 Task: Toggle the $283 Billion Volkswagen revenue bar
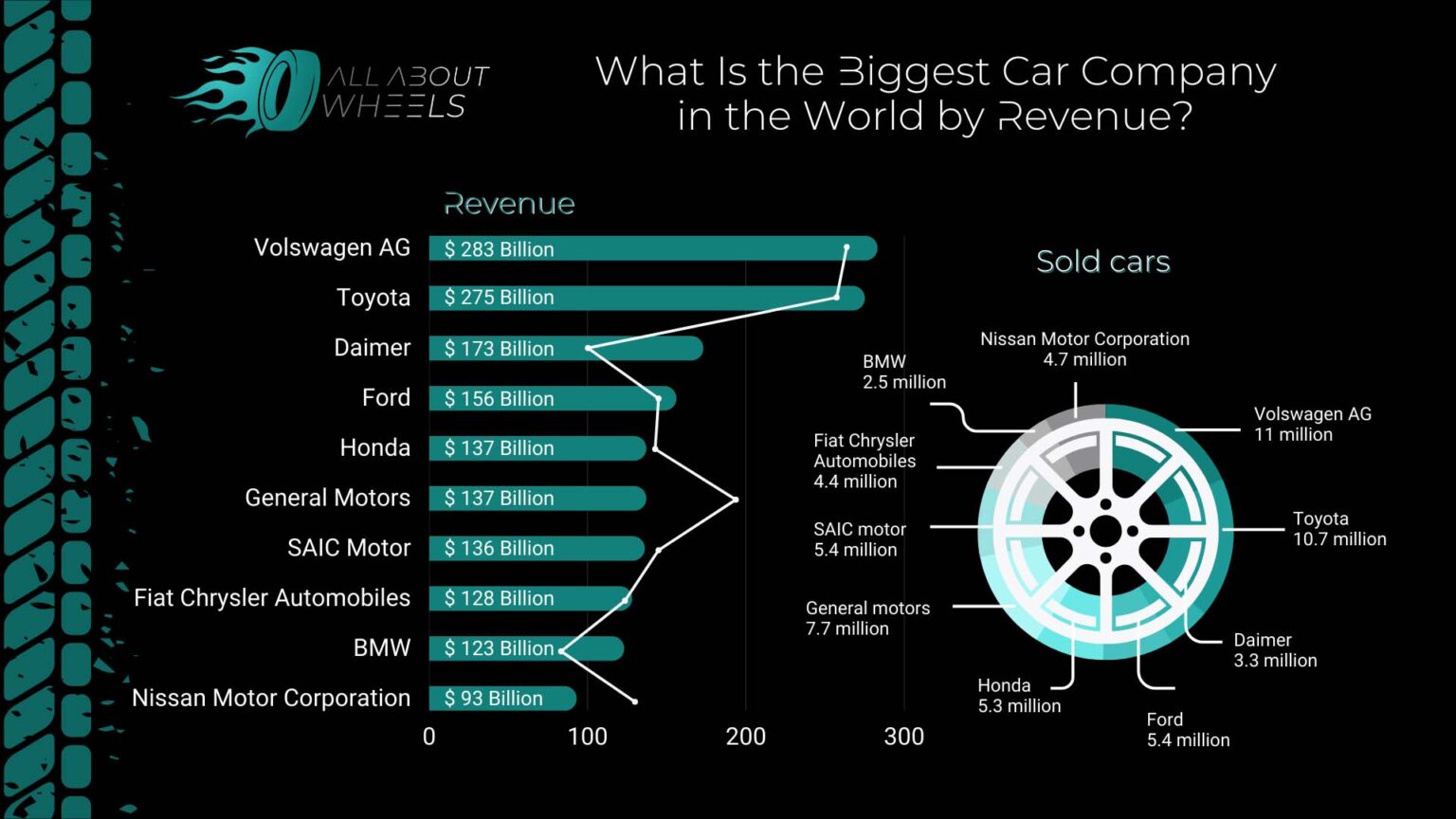(x=654, y=248)
